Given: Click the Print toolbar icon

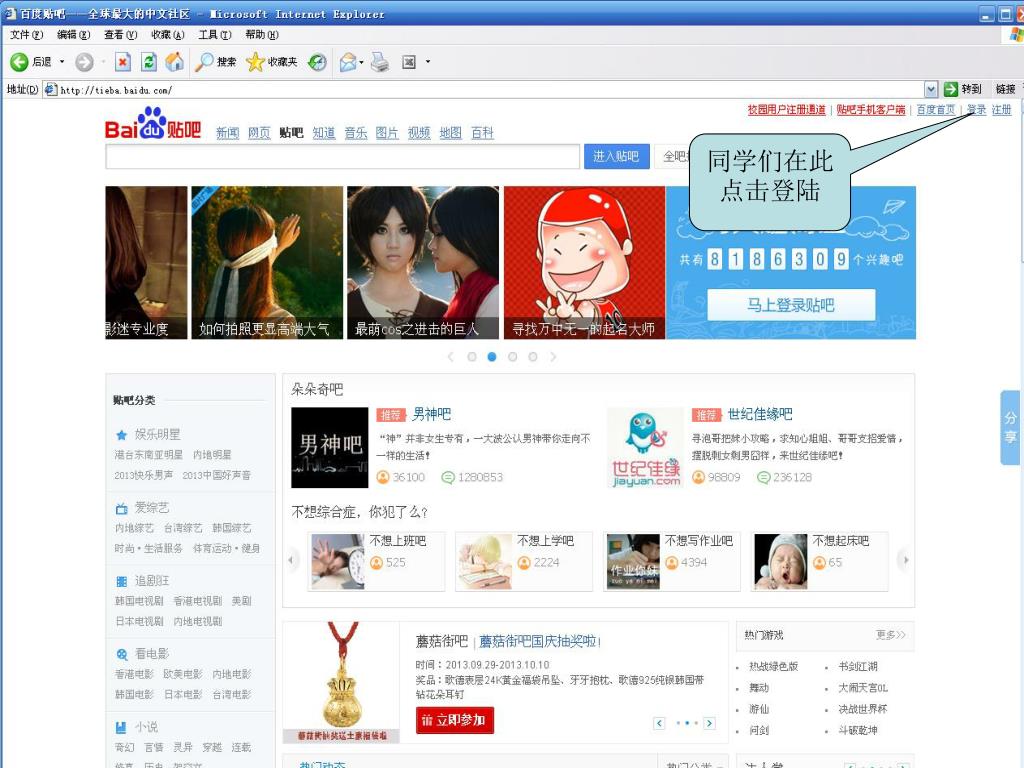Looking at the screenshot, I should tap(379, 62).
